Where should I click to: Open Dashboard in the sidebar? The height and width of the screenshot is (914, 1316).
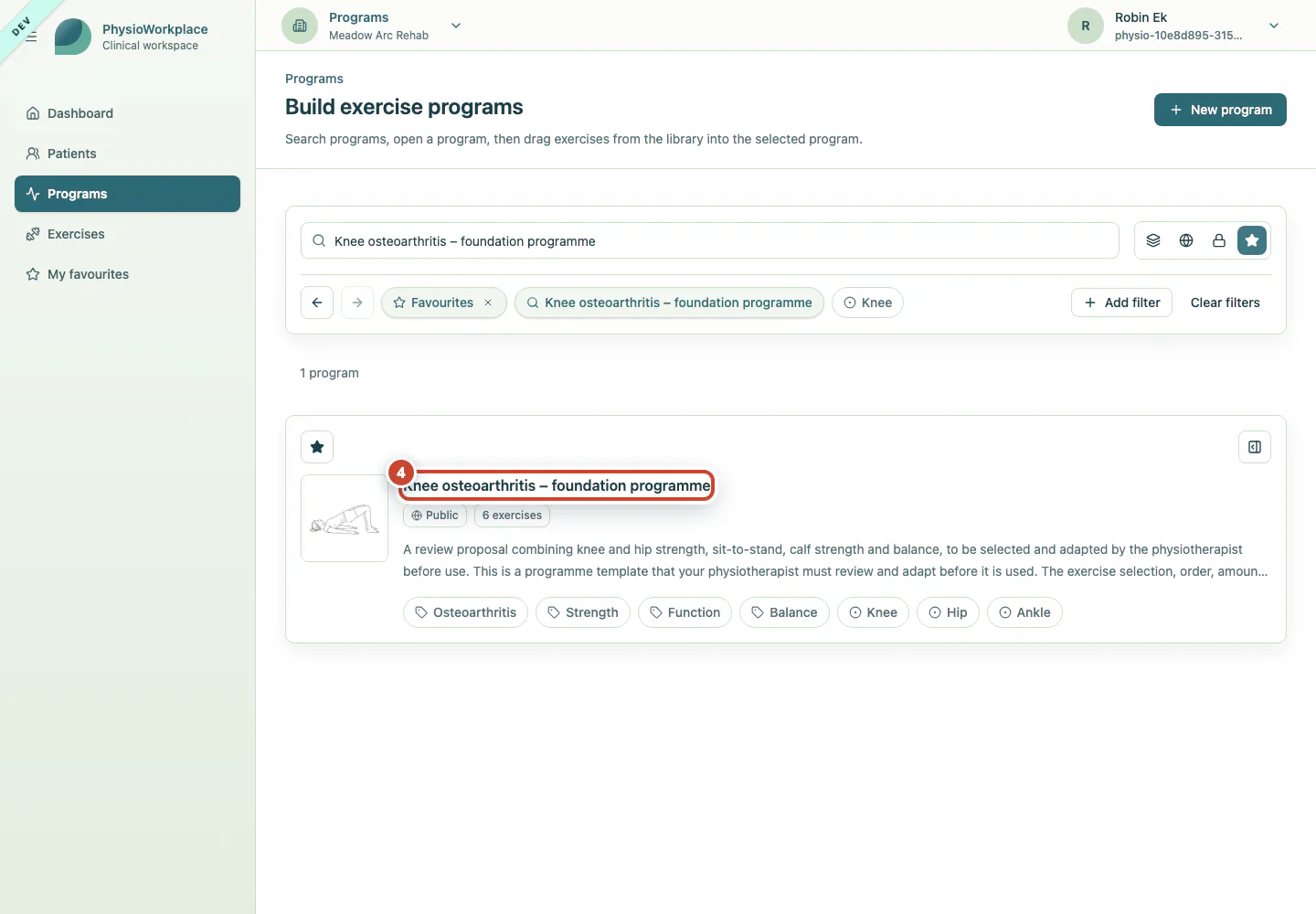(x=127, y=113)
